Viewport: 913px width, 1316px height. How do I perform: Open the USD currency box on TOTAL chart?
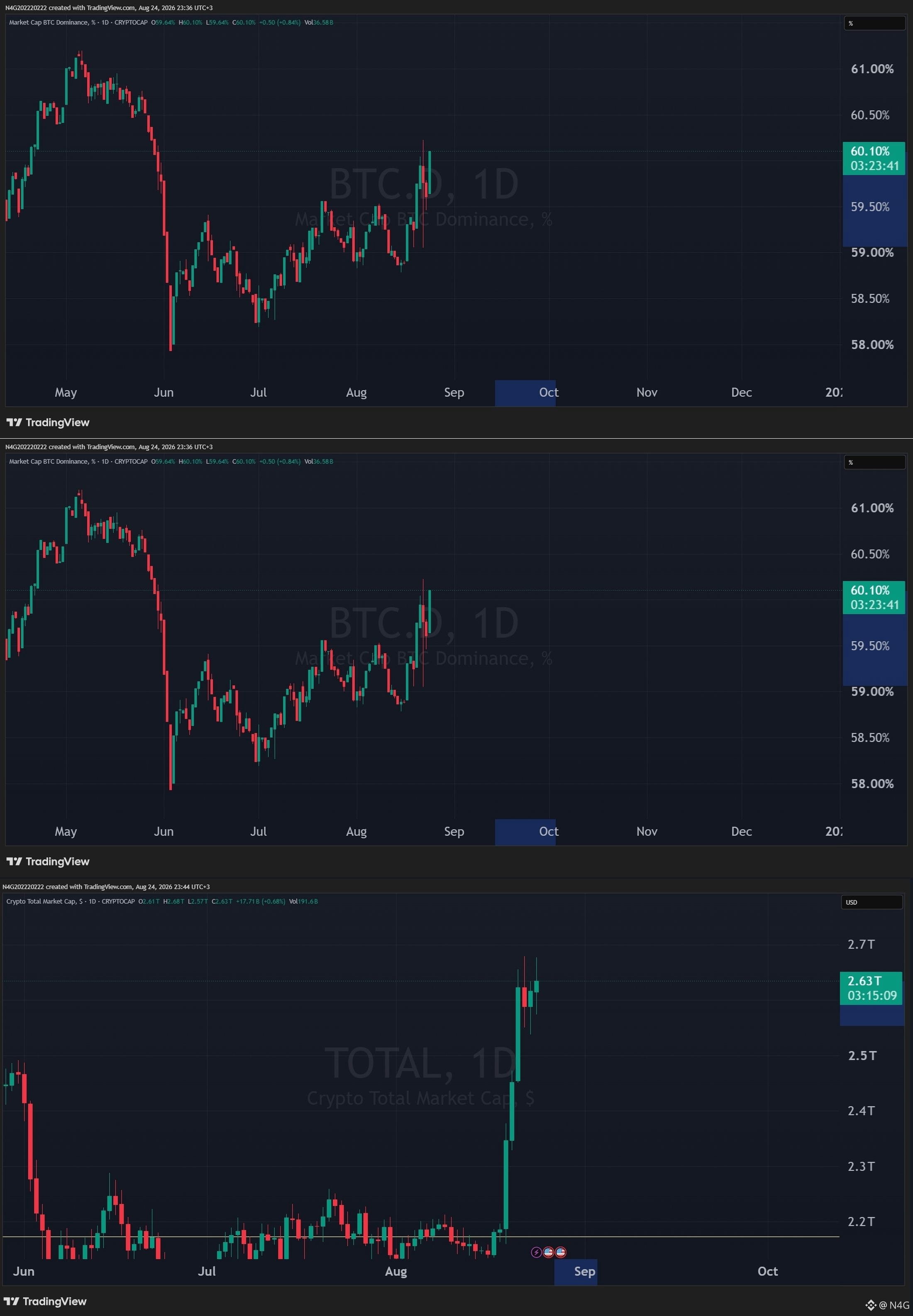click(872, 902)
